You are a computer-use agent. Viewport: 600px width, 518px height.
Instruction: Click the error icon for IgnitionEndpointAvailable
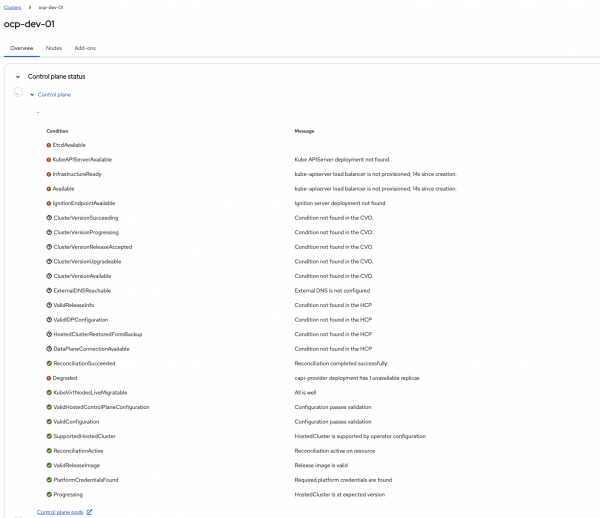49,204
